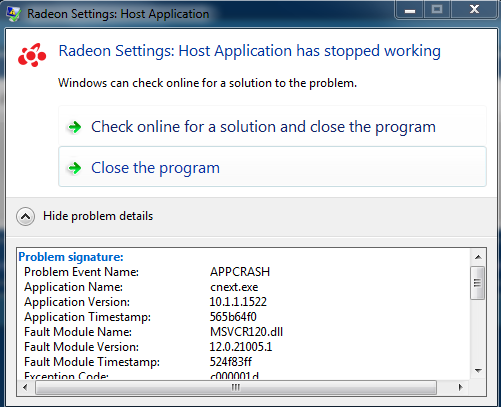
Task: Select the MSVCR120.dll fault module value
Action: pos(246,332)
